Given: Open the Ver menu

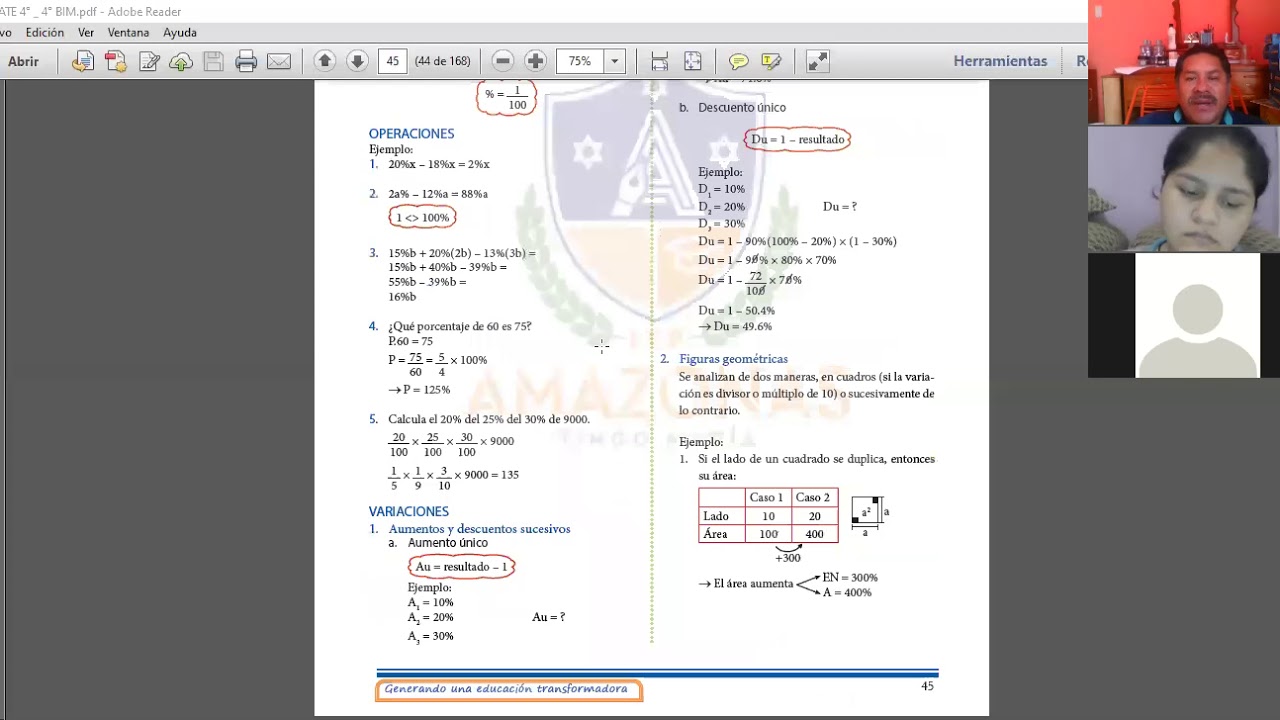Looking at the screenshot, I should click(x=86, y=32).
